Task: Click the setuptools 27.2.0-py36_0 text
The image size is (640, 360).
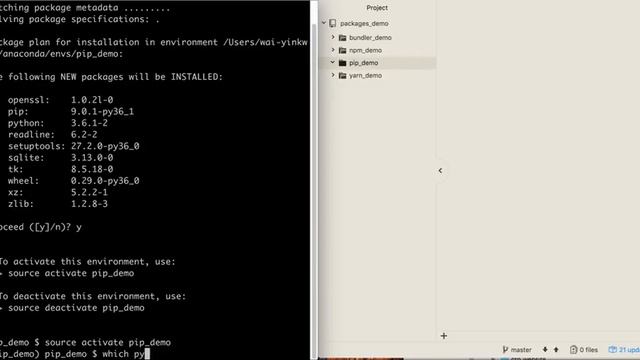Action: [105, 146]
